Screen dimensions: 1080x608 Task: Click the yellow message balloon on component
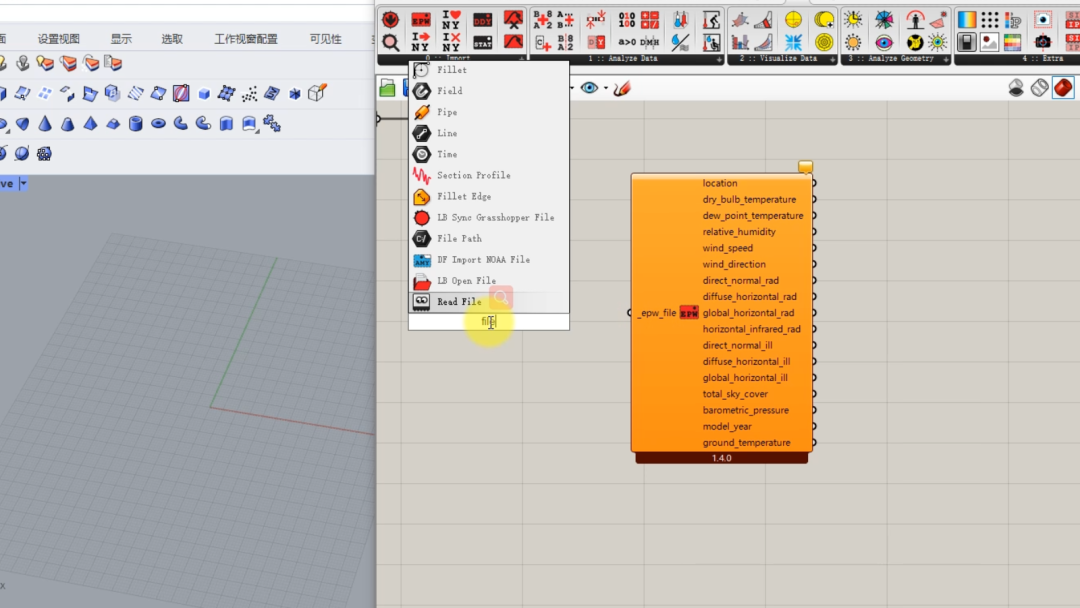pos(805,167)
